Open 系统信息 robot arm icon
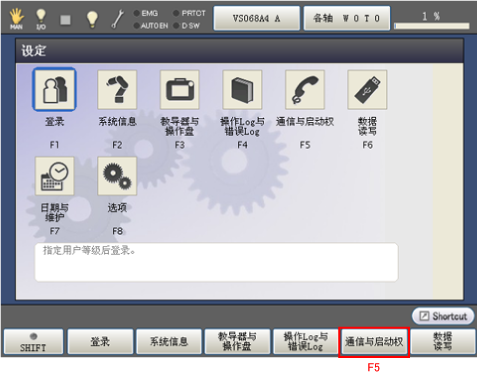 pos(117,89)
